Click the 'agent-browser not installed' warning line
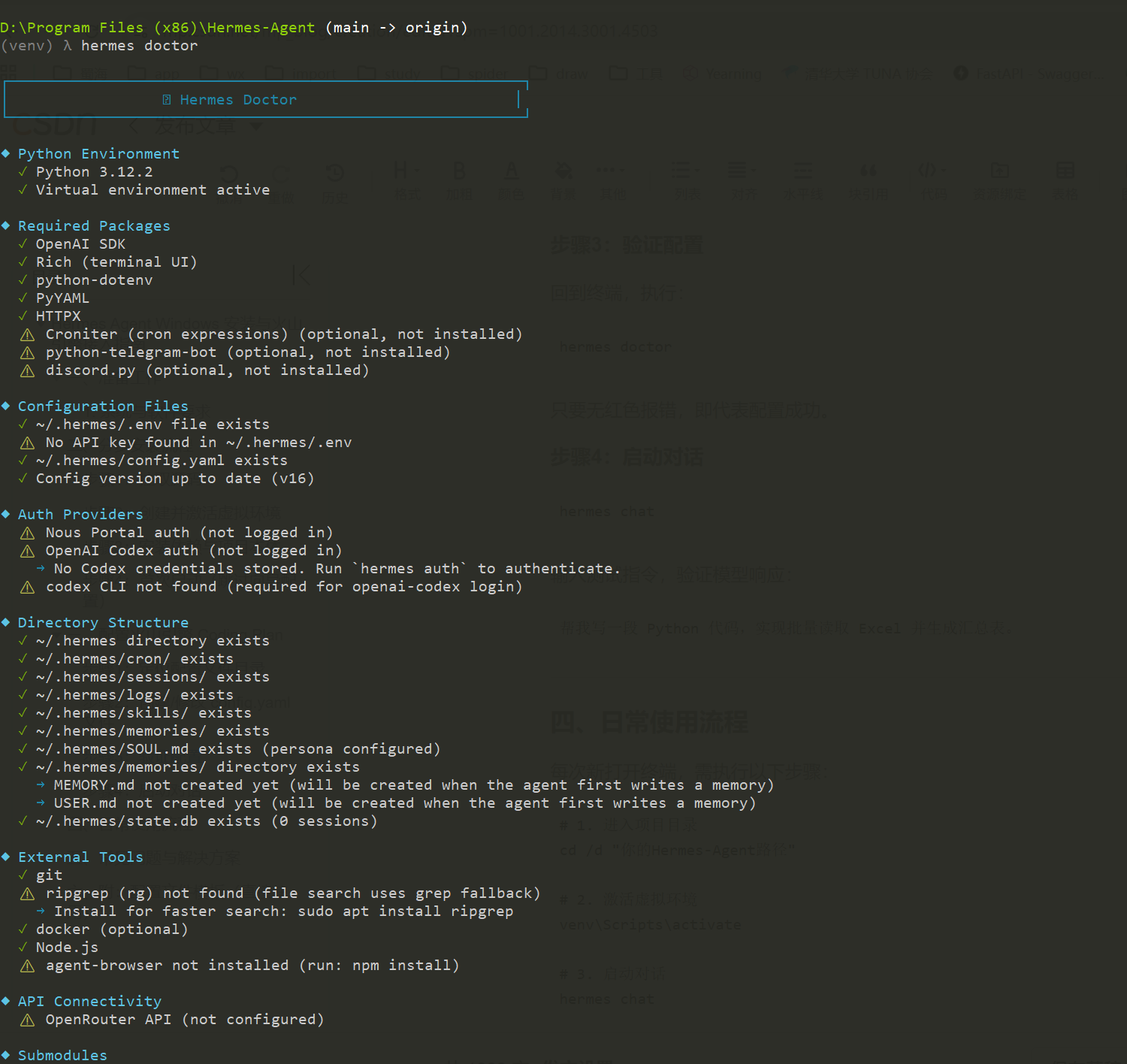The width and height of the screenshot is (1127, 1064). pyautogui.click(x=252, y=966)
